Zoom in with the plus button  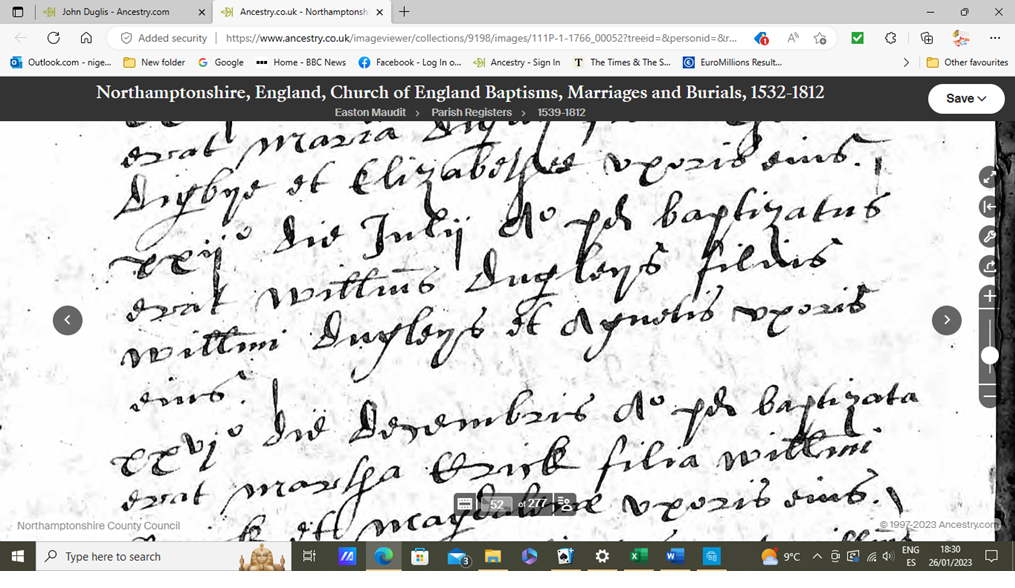(989, 297)
